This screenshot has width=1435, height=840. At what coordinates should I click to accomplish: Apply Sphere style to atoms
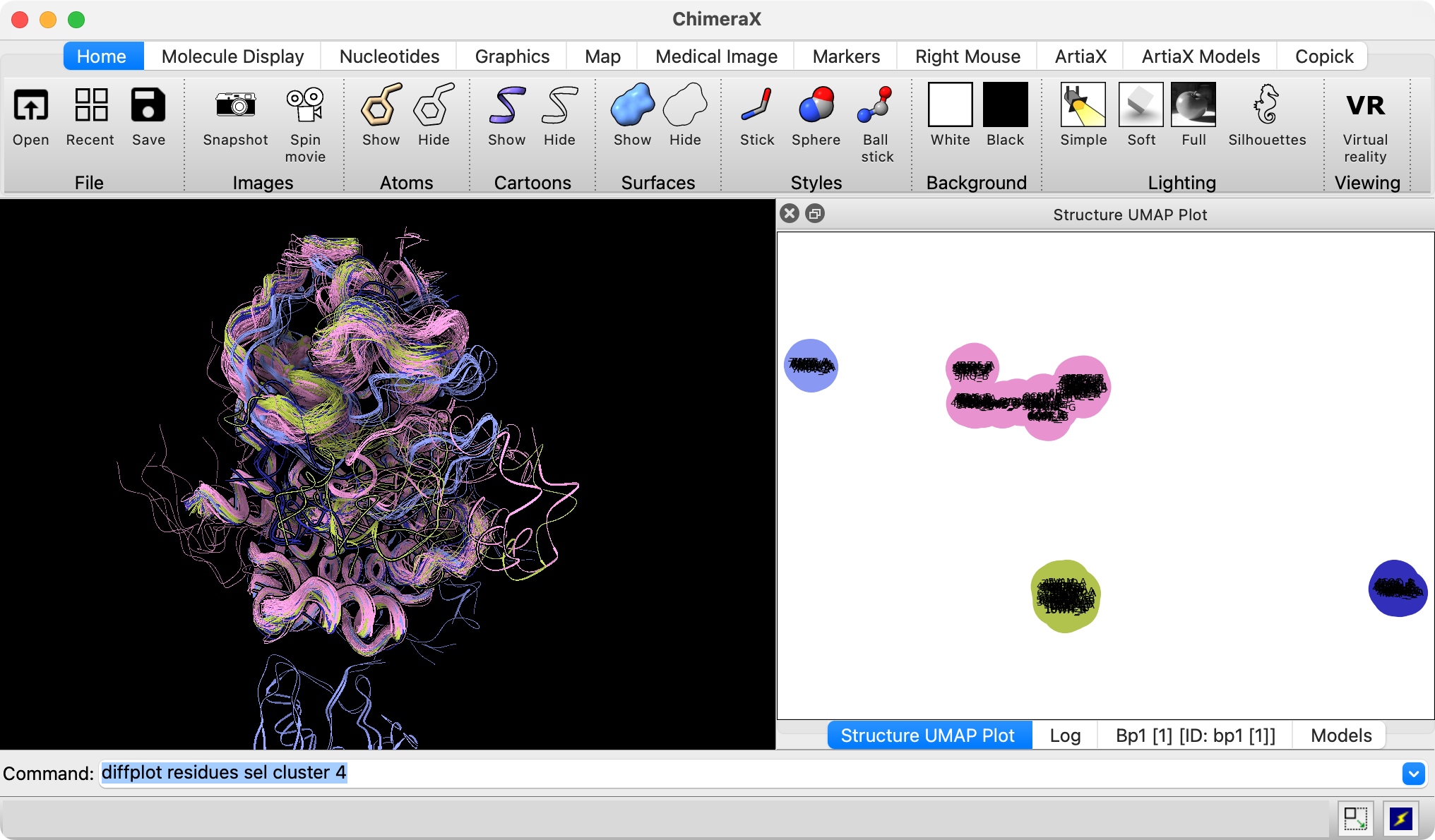pos(816,105)
